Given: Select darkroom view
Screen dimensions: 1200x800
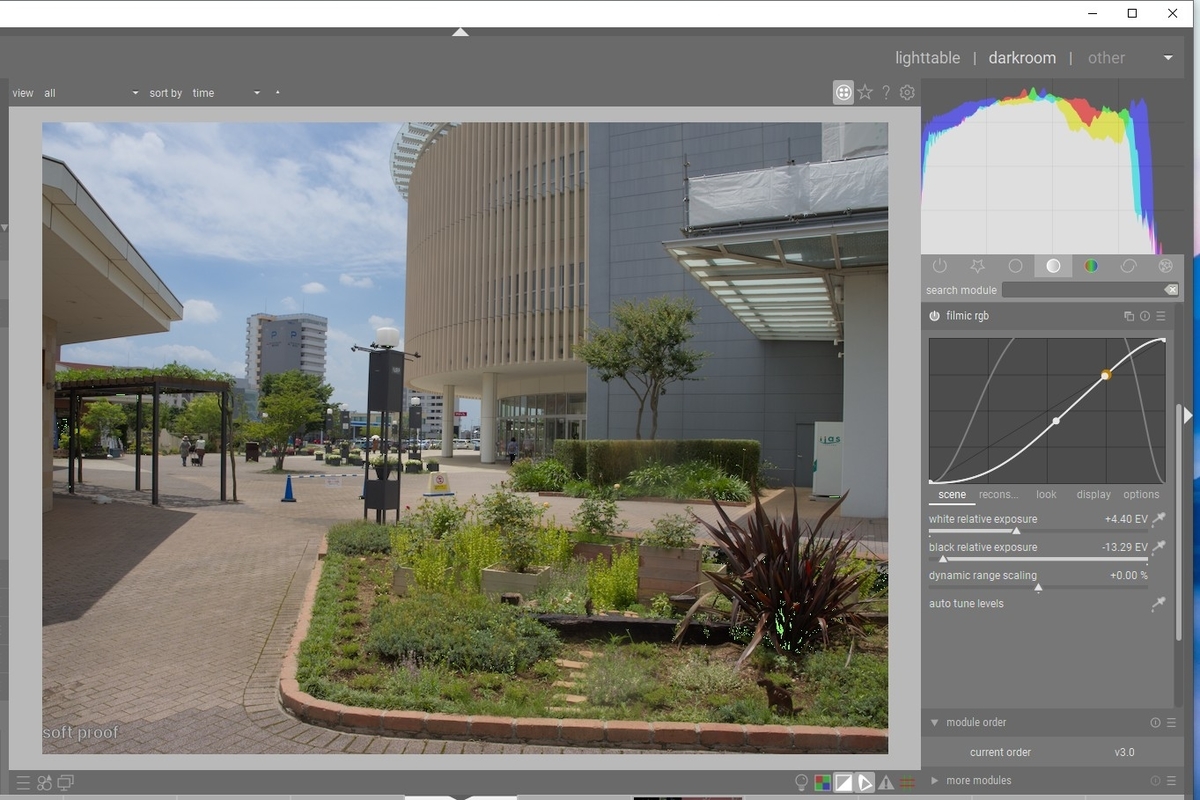Looking at the screenshot, I should (x=1022, y=58).
